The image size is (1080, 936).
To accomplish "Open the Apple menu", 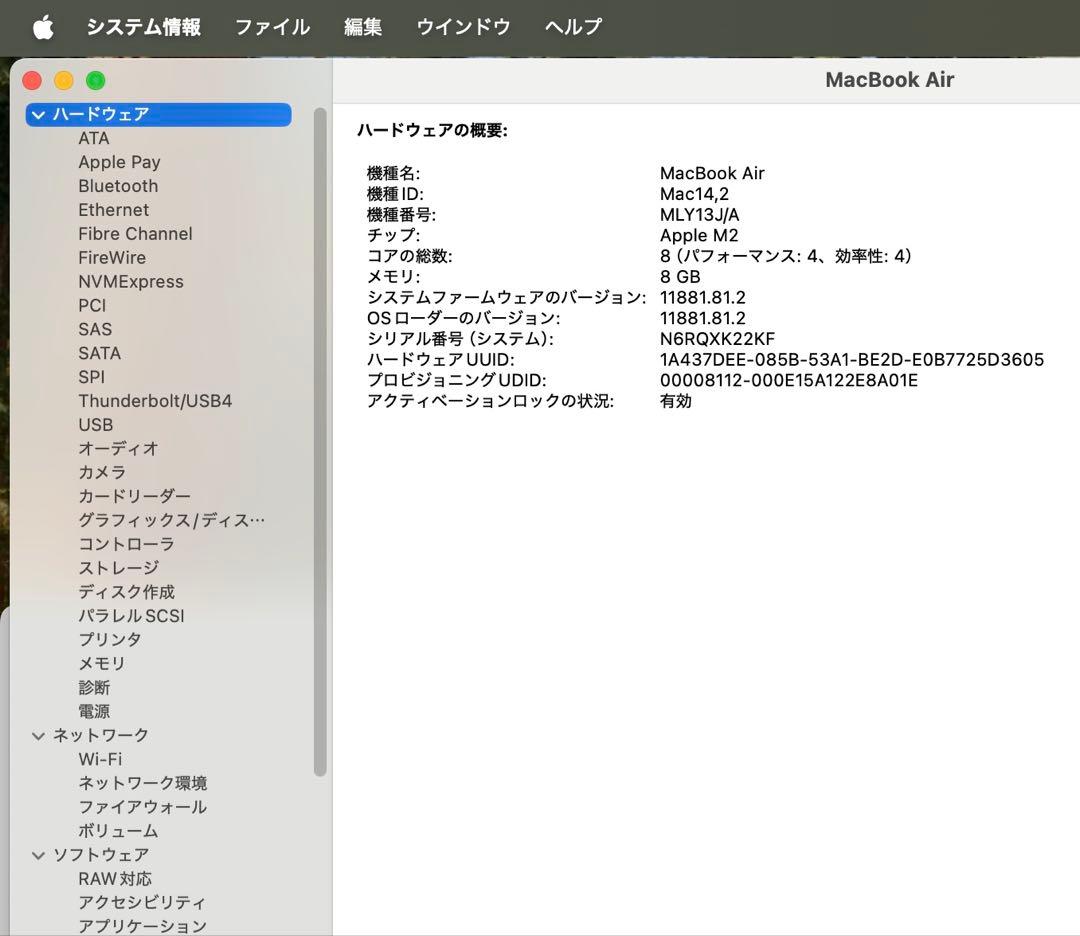I will pyautogui.click(x=42, y=27).
